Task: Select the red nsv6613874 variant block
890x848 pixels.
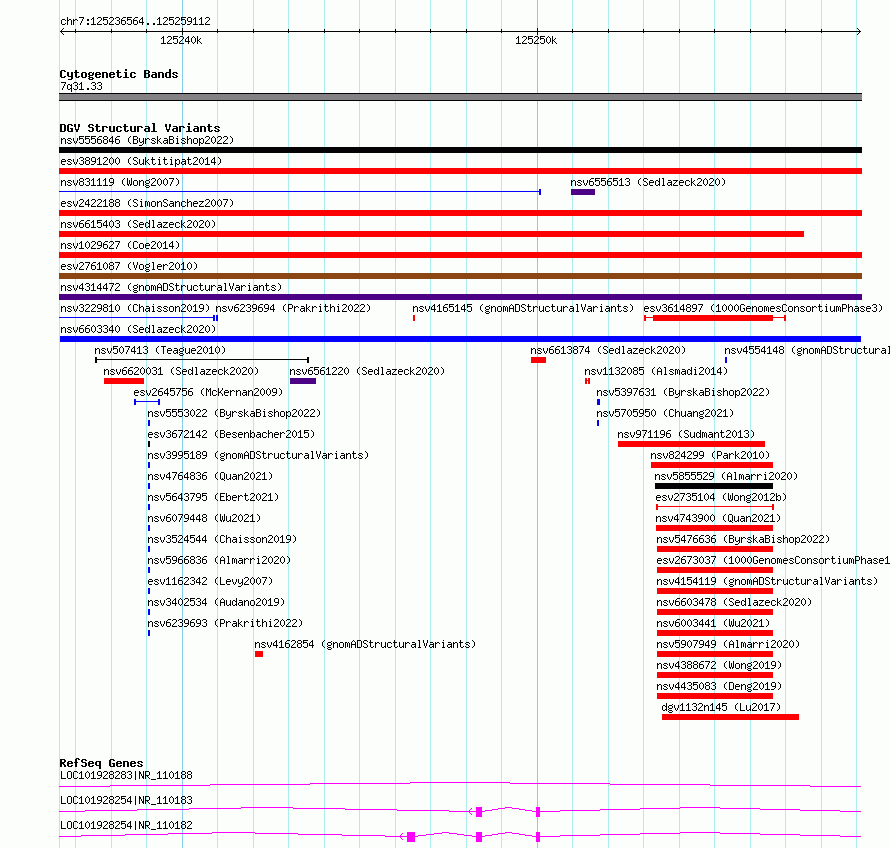Action: 539,360
